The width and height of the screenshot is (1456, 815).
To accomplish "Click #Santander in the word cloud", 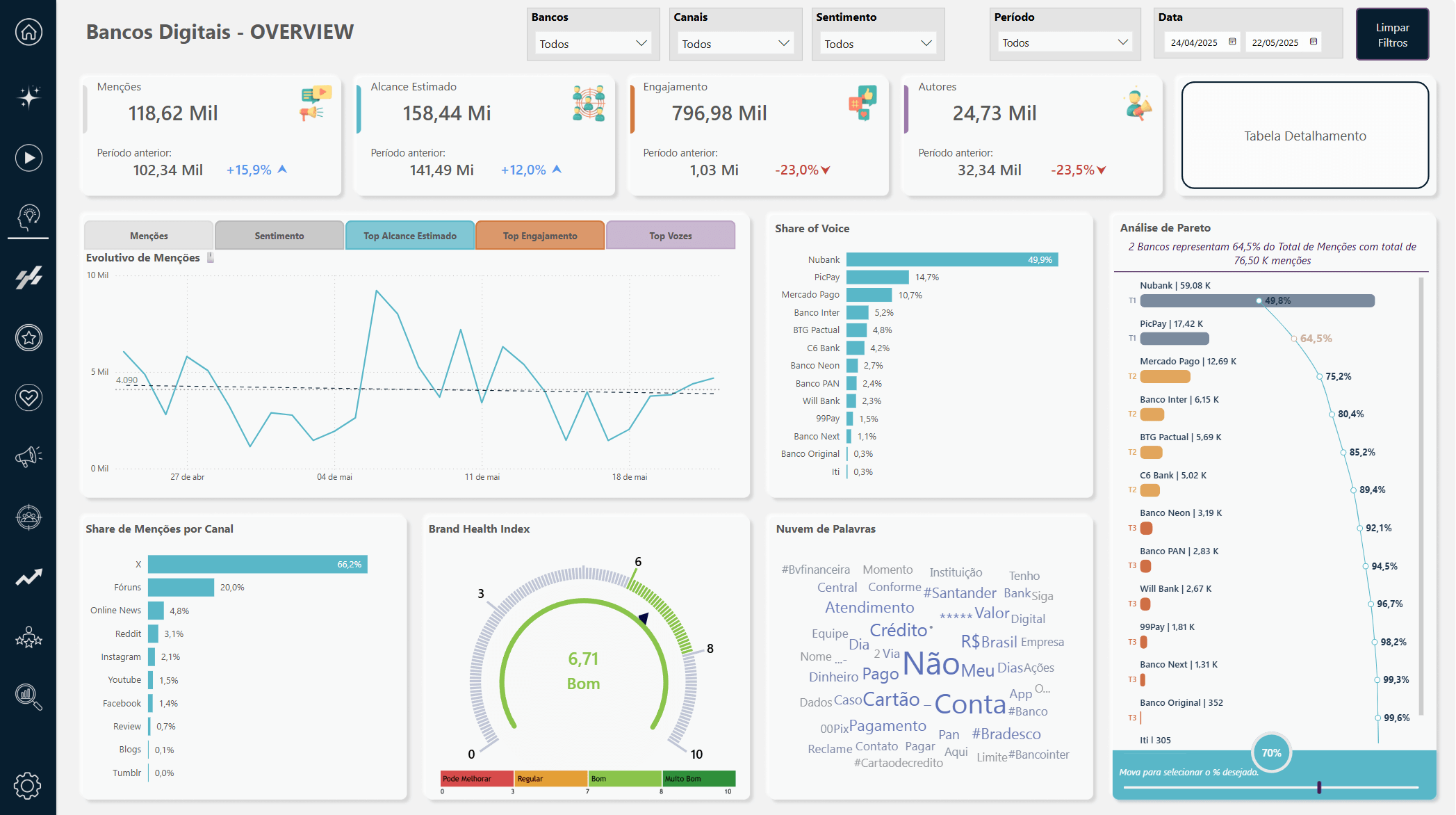I will pyautogui.click(x=960, y=592).
